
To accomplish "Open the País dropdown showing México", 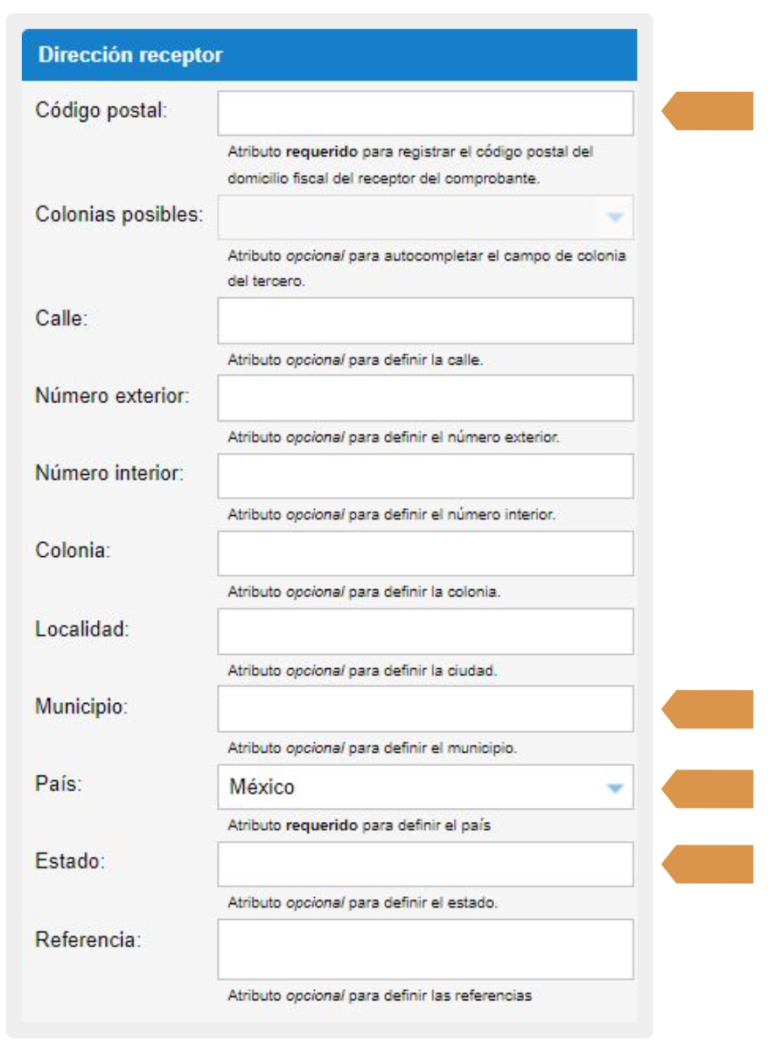I will 425,787.
